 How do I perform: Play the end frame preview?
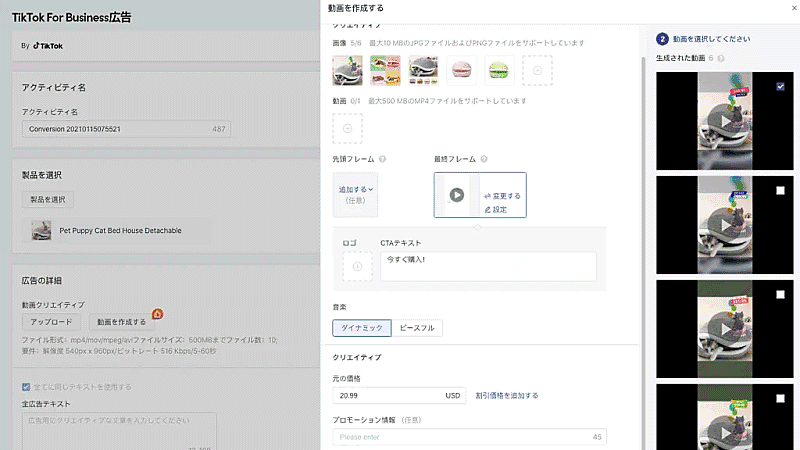click(x=457, y=195)
